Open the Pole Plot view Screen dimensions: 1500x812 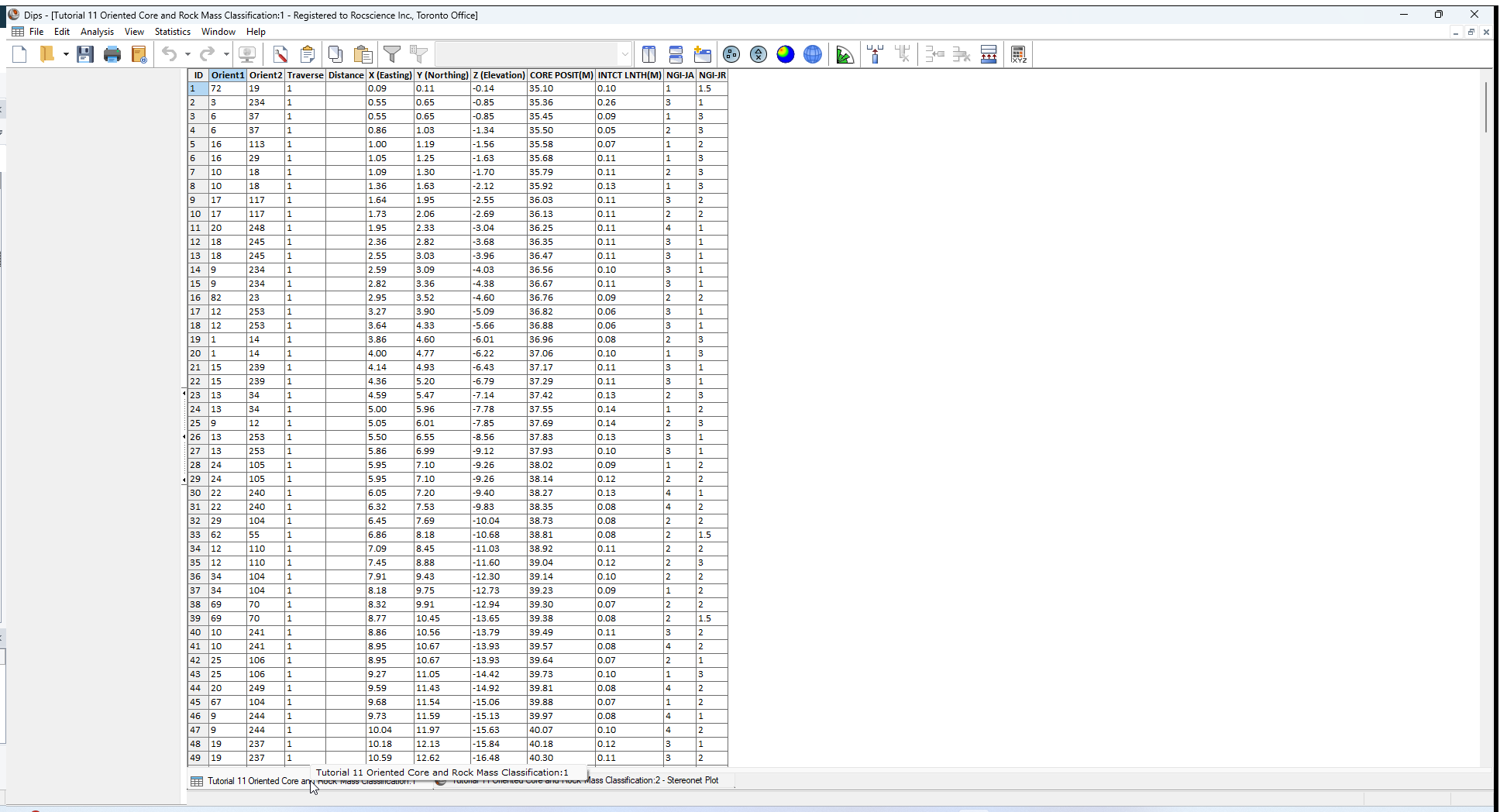tap(731, 54)
